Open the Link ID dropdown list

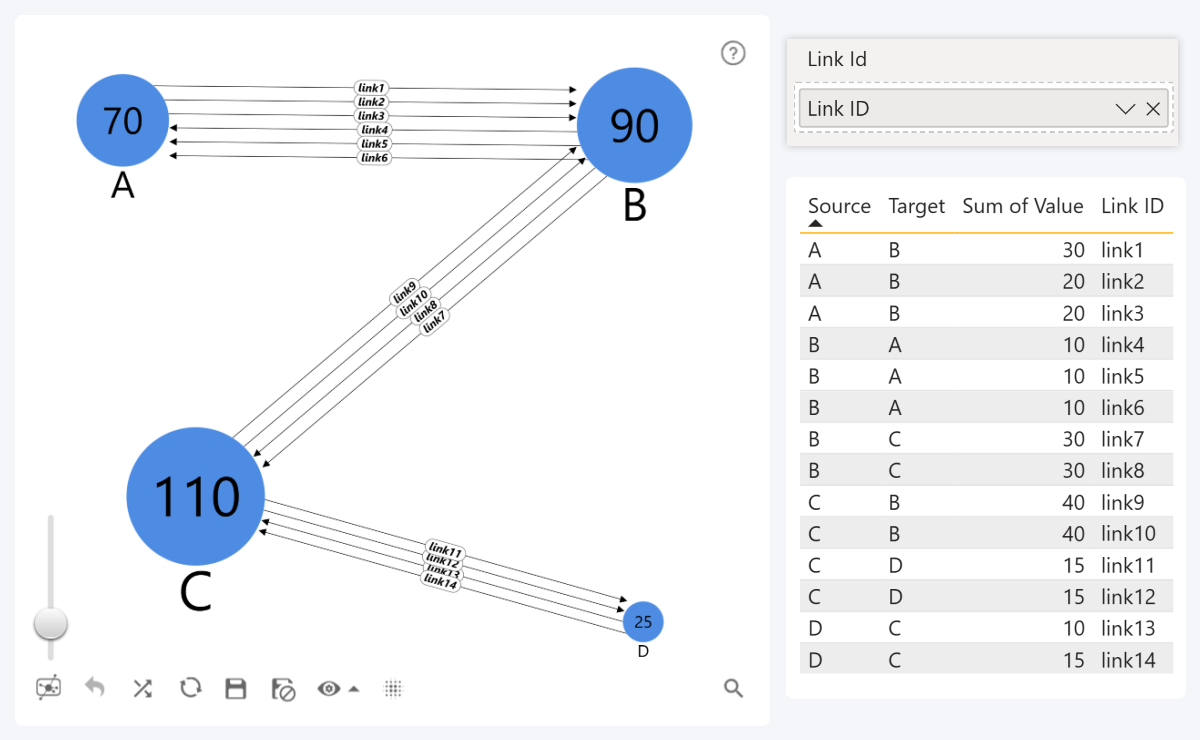[x=1124, y=108]
